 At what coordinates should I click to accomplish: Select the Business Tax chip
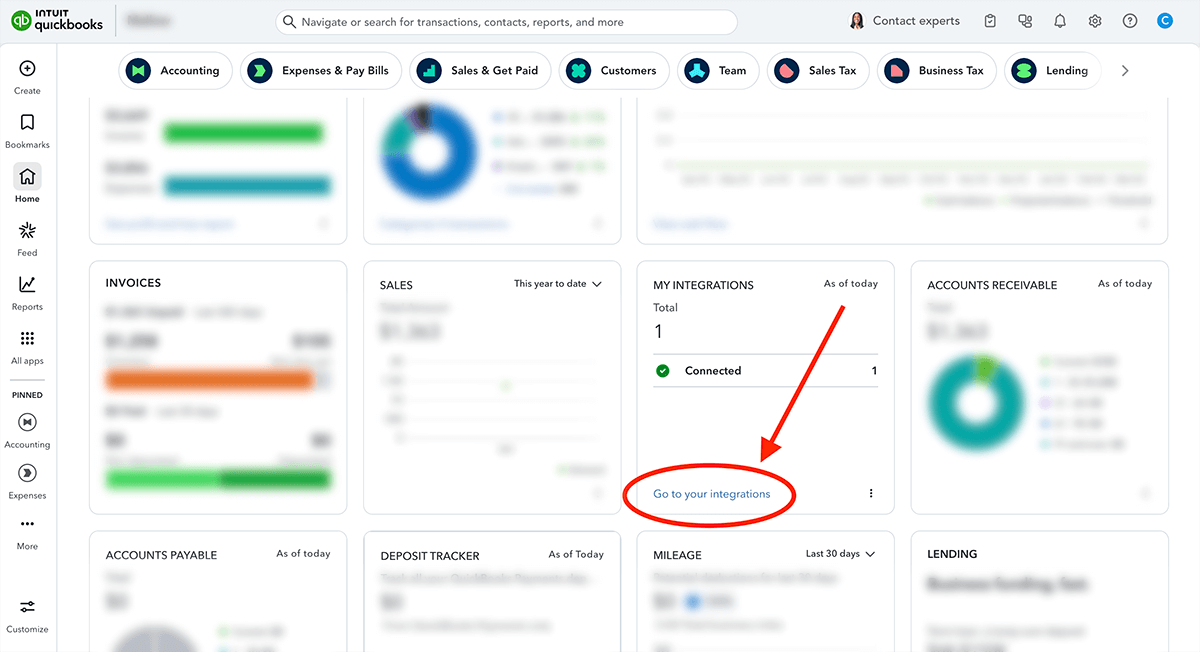[937, 71]
